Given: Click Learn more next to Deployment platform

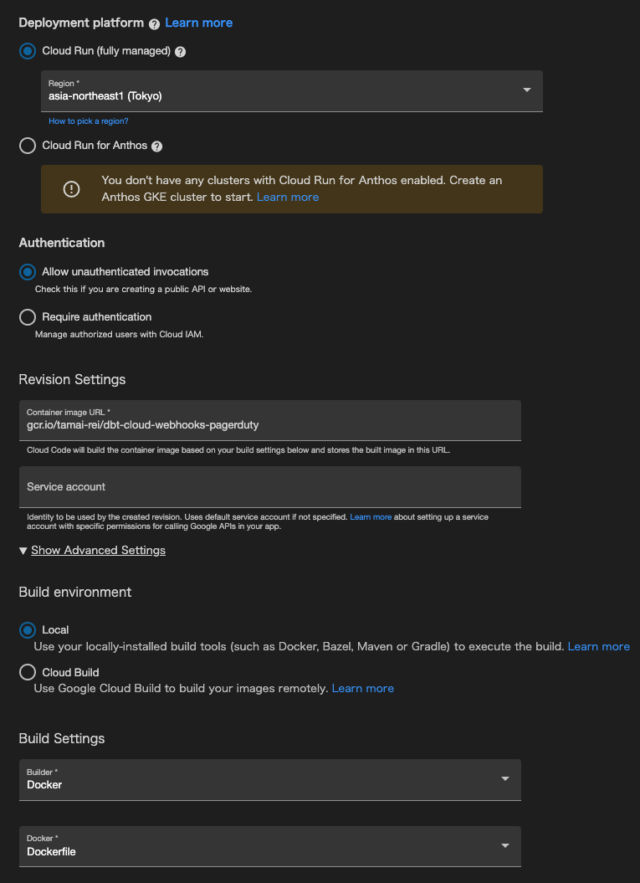Looking at the screenshot, I should pos(198,23).
